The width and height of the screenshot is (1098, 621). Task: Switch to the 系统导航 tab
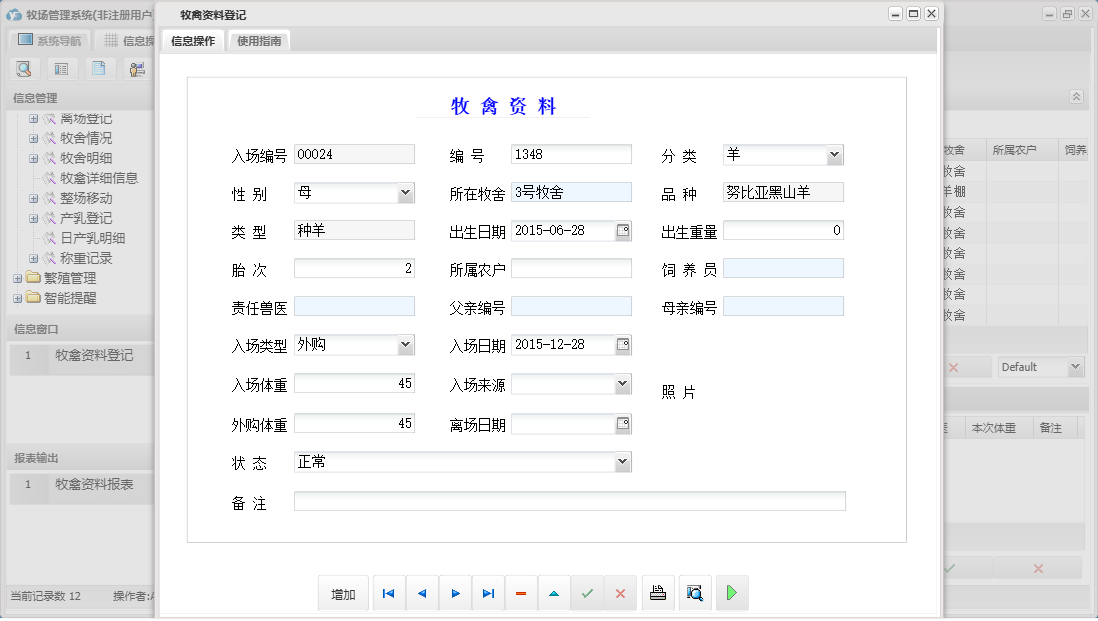point(51,39)
